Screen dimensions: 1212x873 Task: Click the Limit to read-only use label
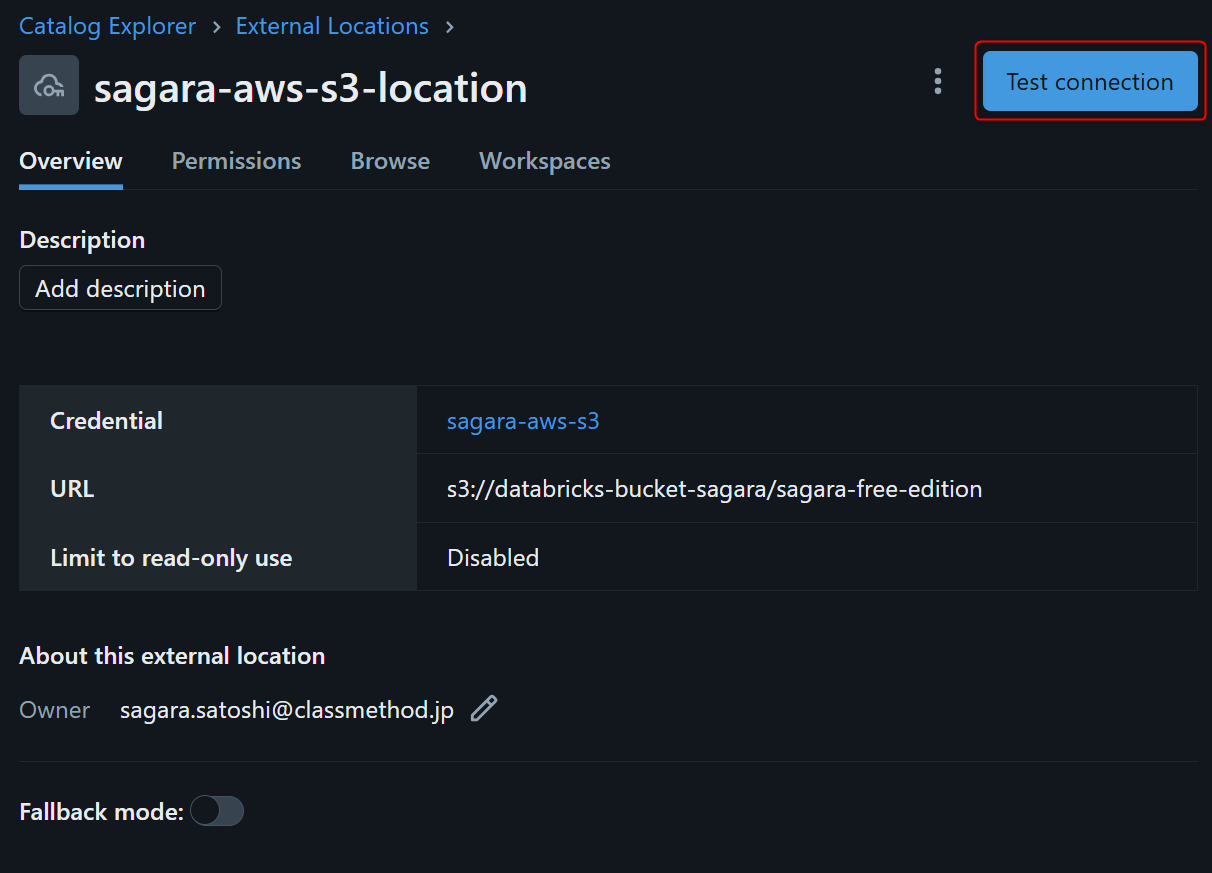tap(171, 558)
